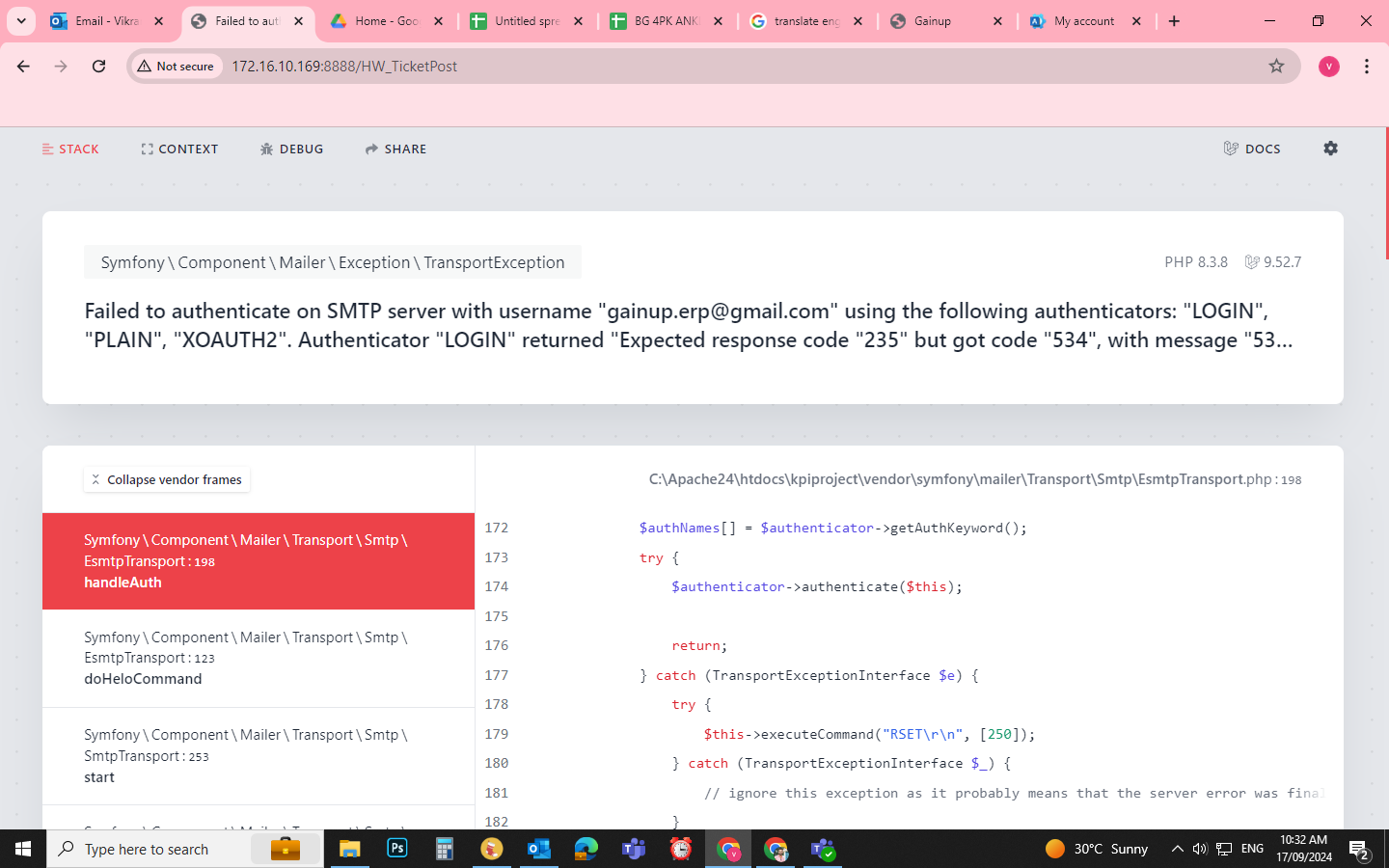This screenshot has width=1389, height=868.
Task: Open File Explorer from taskbar
Action: tap(349, 849)
